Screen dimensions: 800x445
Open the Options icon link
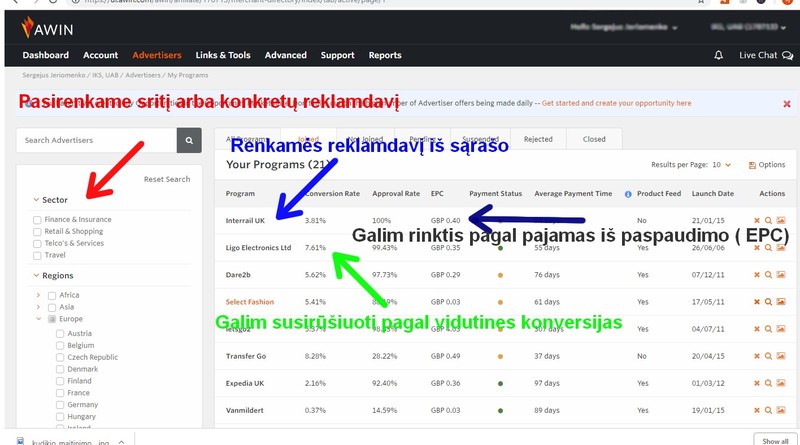pyautogui.click(x=767, y=165)
